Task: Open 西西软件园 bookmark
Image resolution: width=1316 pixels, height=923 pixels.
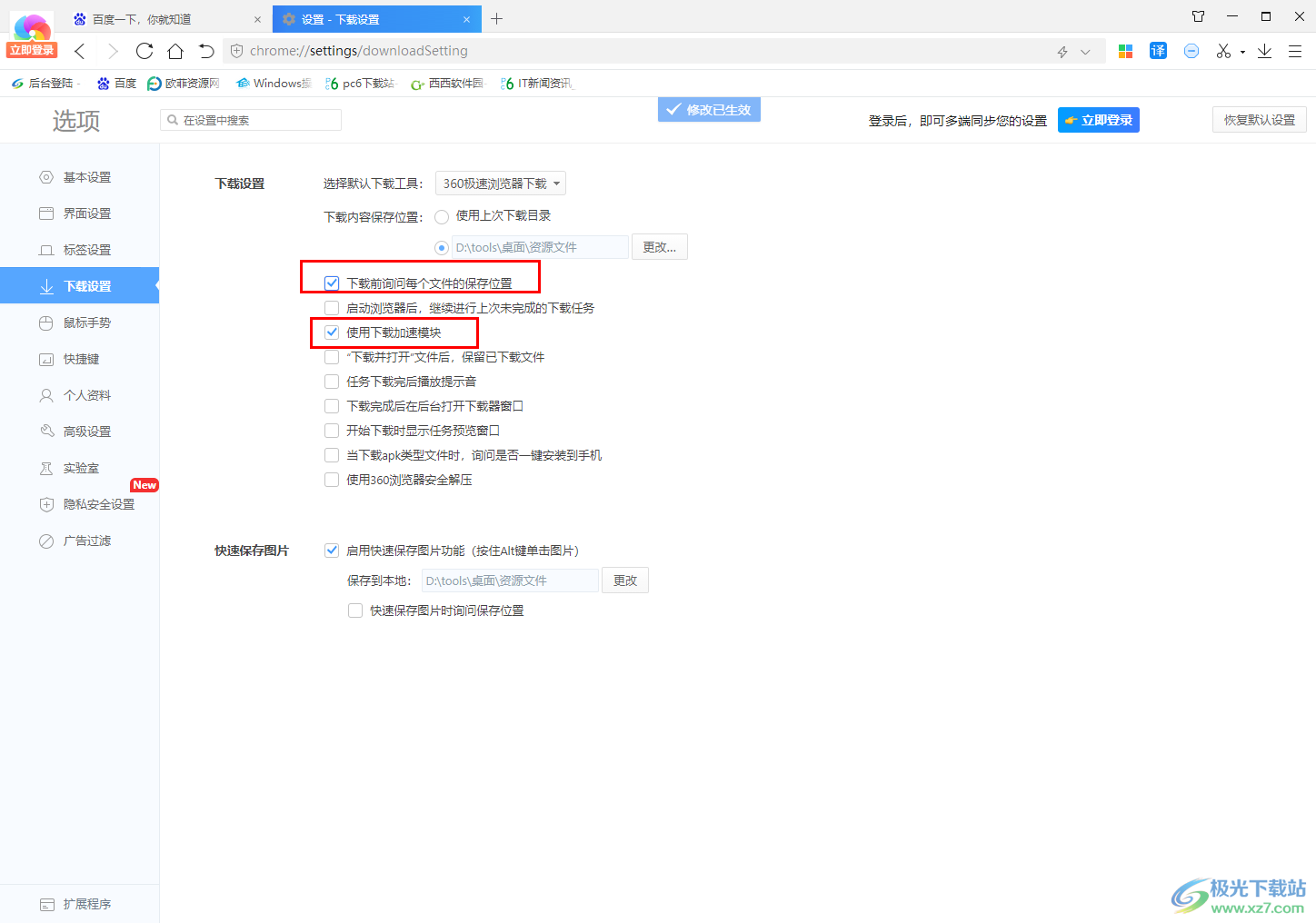Action: pos(448,83)
